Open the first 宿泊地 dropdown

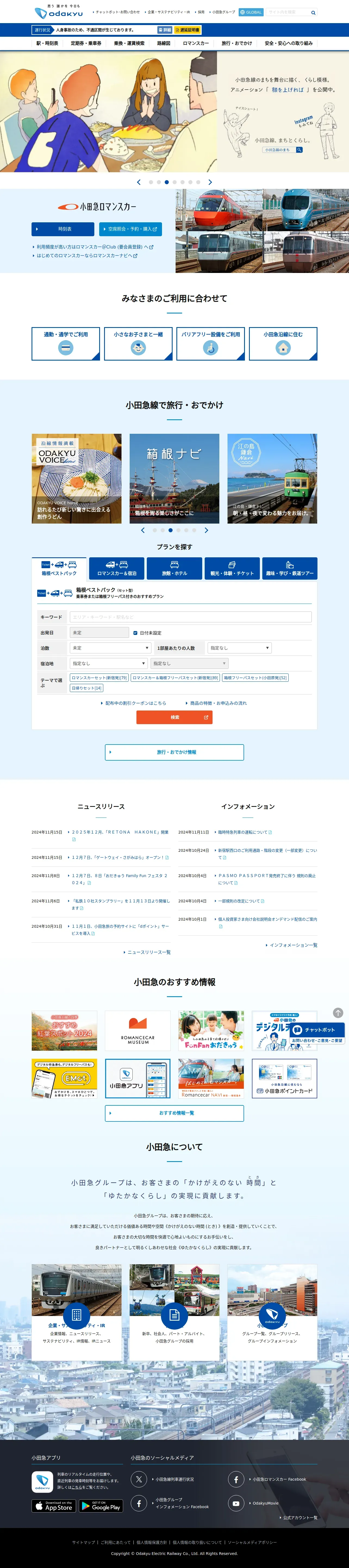109,663
